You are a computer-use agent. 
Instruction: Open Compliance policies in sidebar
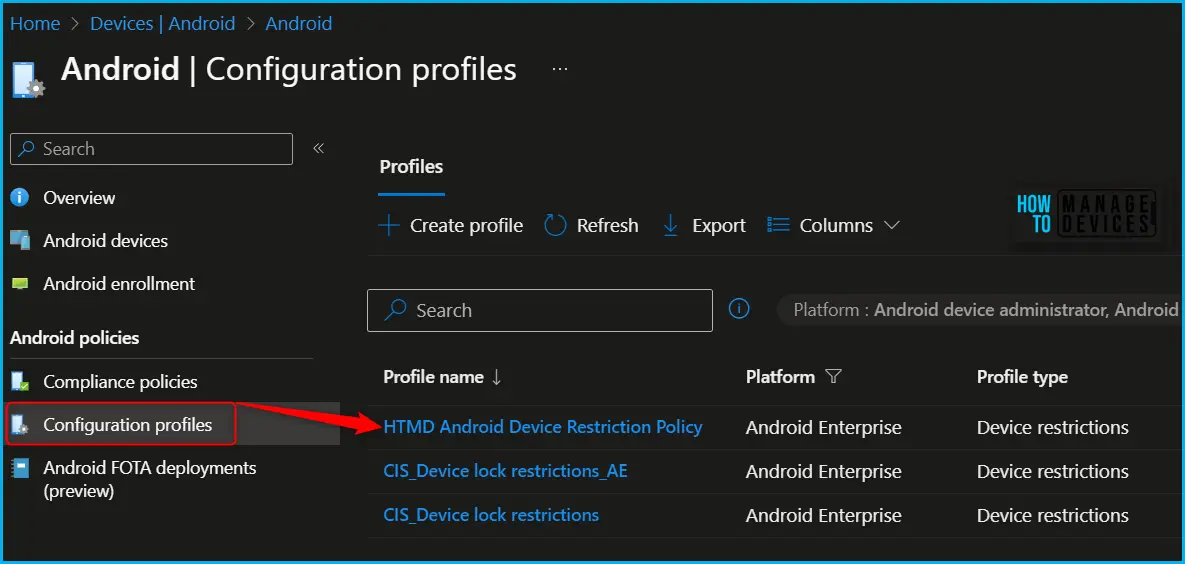pyautogui.click(x=120, y=382)
